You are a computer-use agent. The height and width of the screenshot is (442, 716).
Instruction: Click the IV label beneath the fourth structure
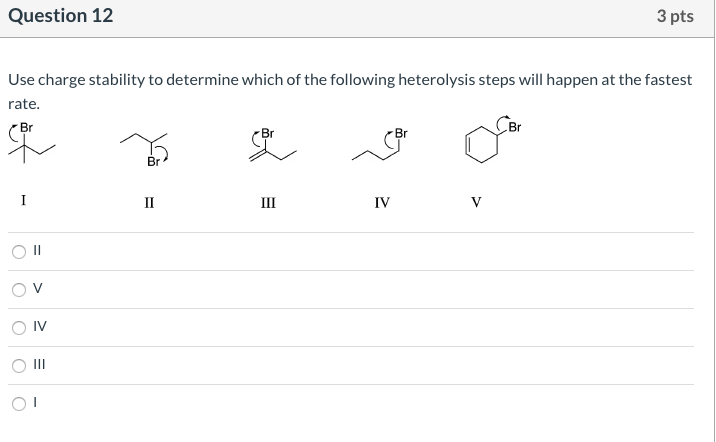(381, 202)
